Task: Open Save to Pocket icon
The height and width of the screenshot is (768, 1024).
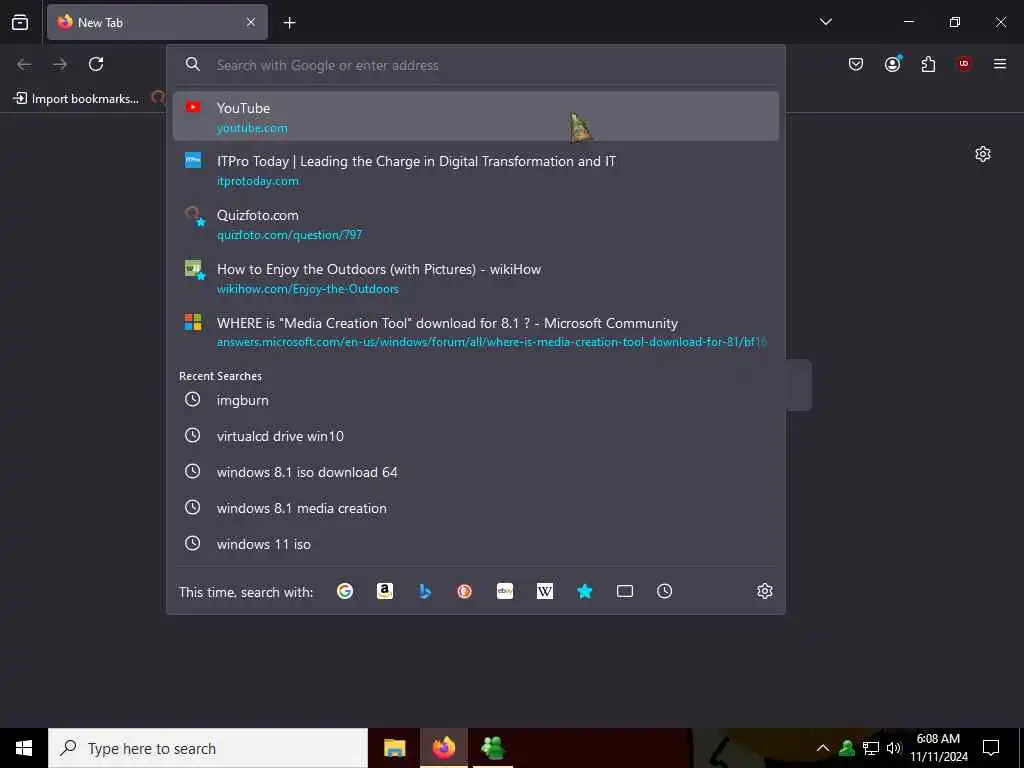Action: [x=856, y=64]
